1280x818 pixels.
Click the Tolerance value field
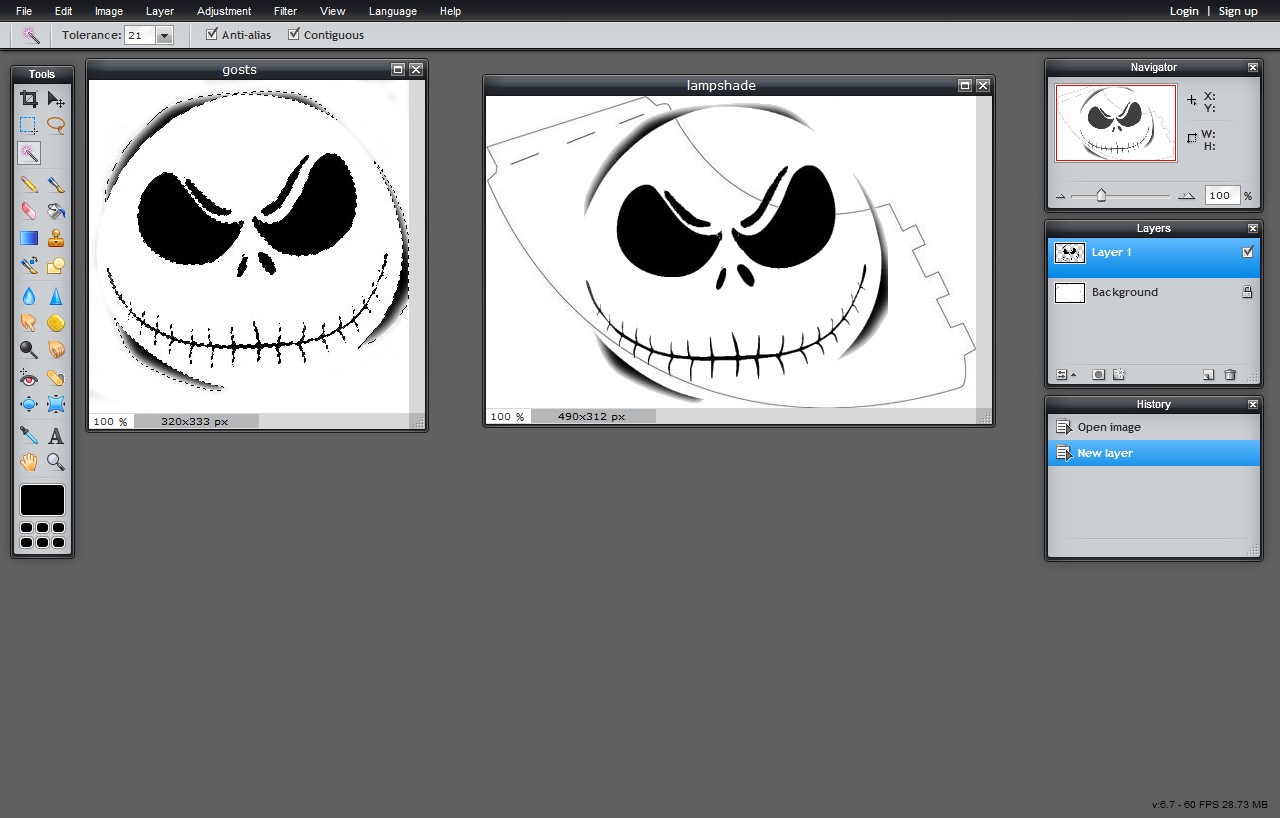pos(139,35)
